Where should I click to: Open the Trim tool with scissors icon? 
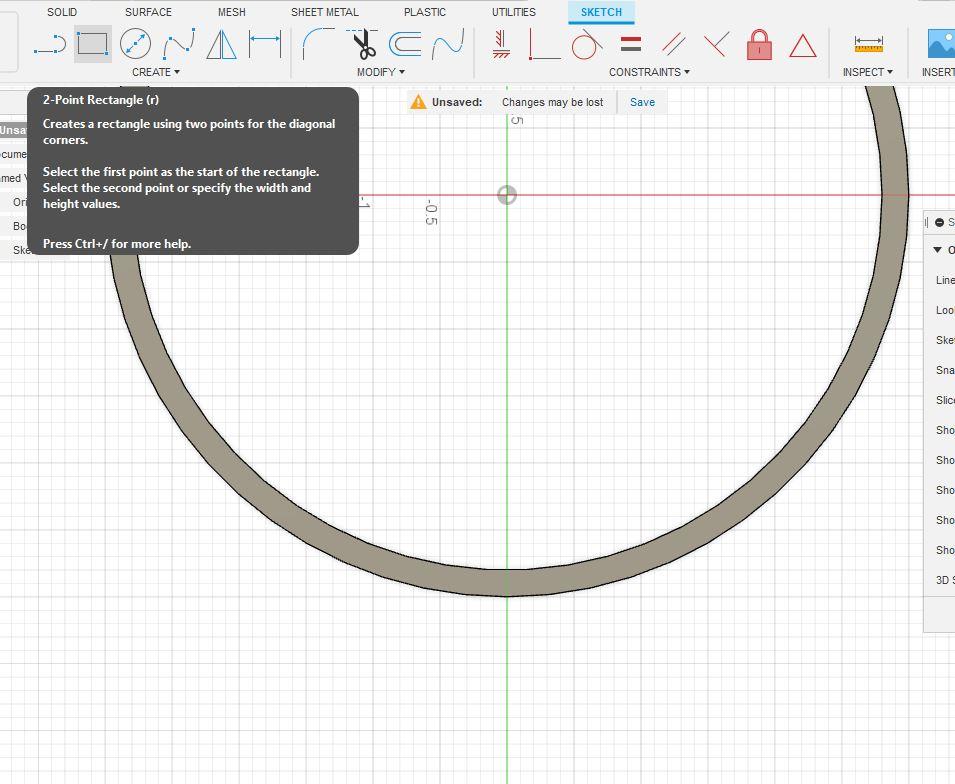click(x=362, y=45)
